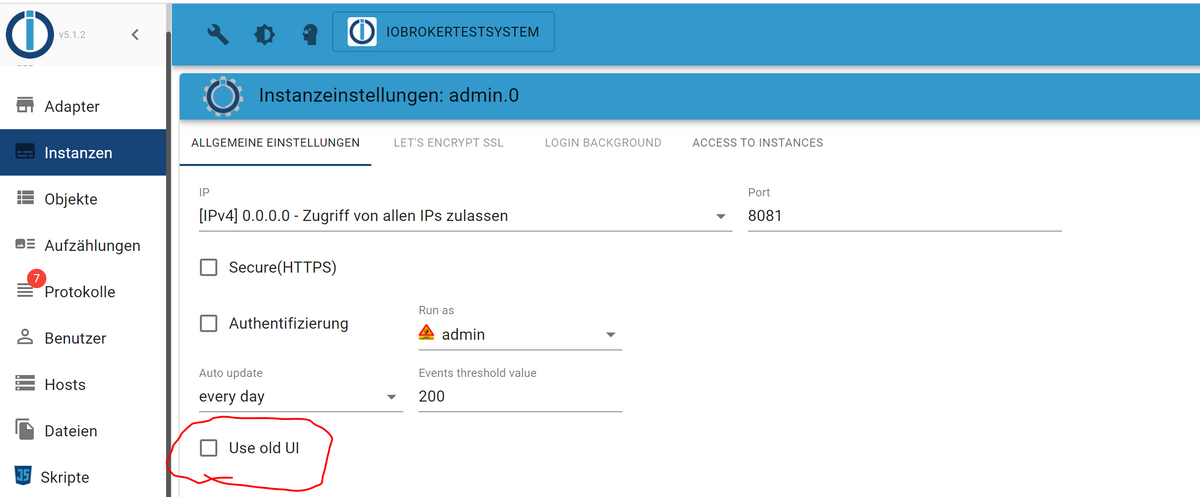Switch to Allgemeine Einstellungen tab
1200x497 pixels.
point(276,143)
